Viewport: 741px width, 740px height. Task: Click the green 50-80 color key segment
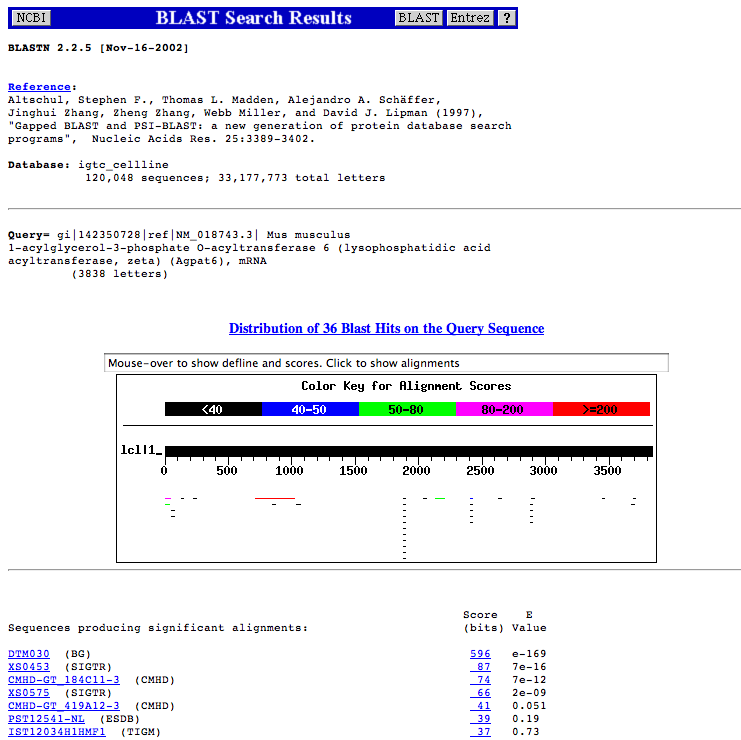pyautogui.click(x=407, y=409)
